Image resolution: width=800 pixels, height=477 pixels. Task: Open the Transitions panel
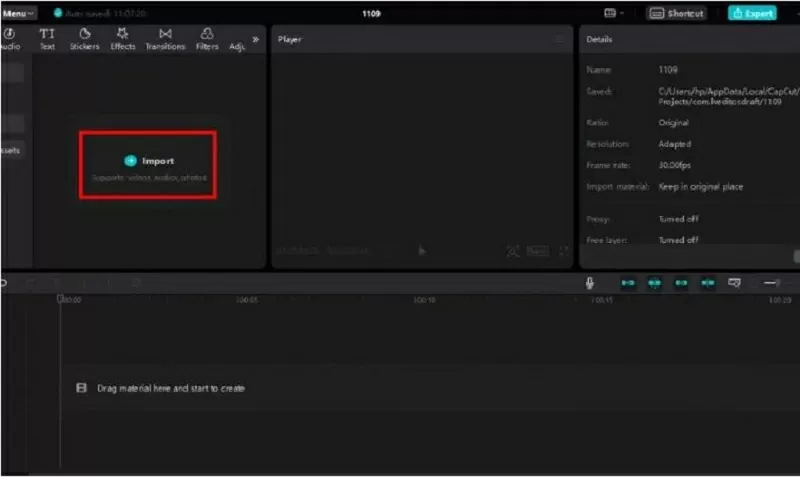pos(165,39)
